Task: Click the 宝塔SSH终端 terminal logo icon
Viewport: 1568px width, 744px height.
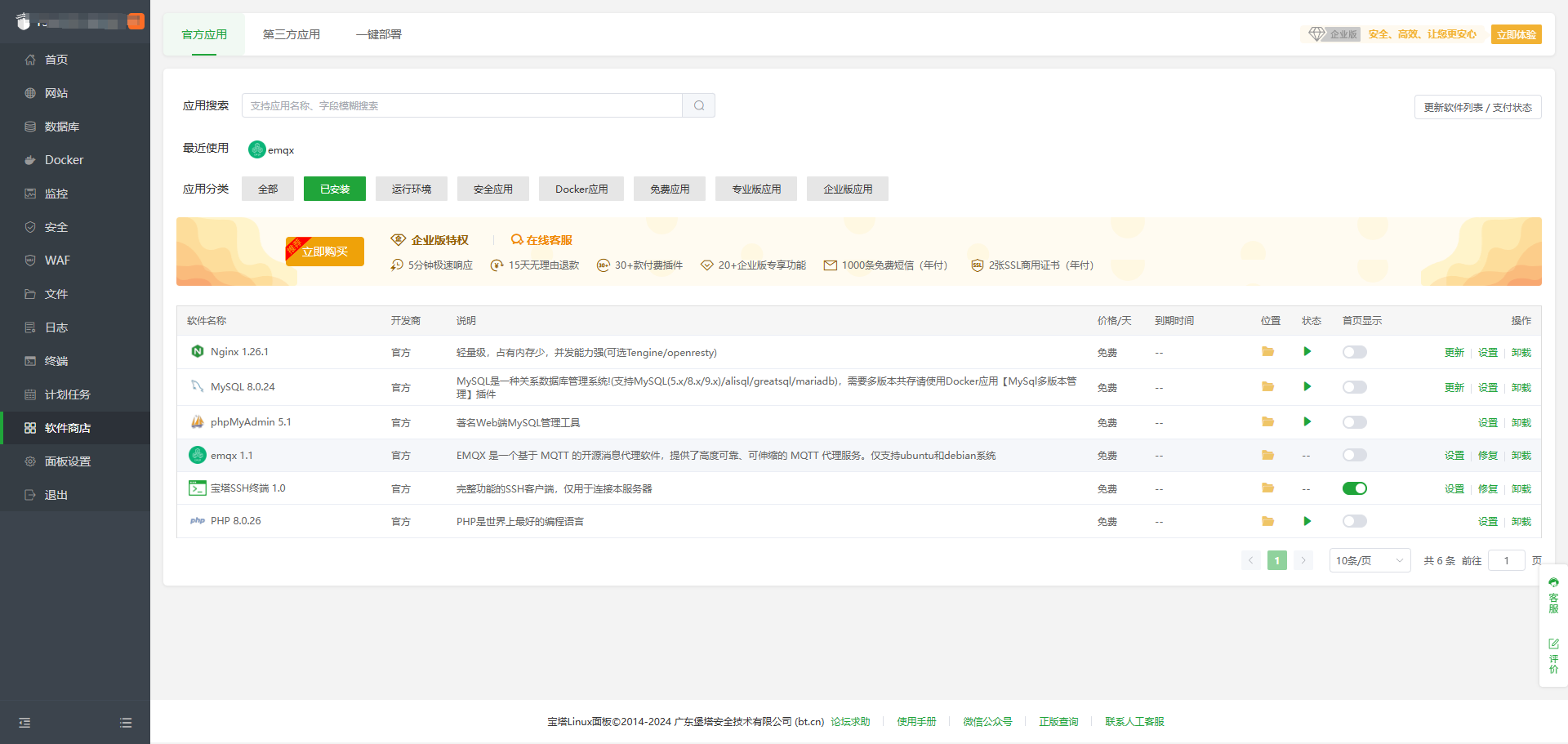Action: click(198, 488)
